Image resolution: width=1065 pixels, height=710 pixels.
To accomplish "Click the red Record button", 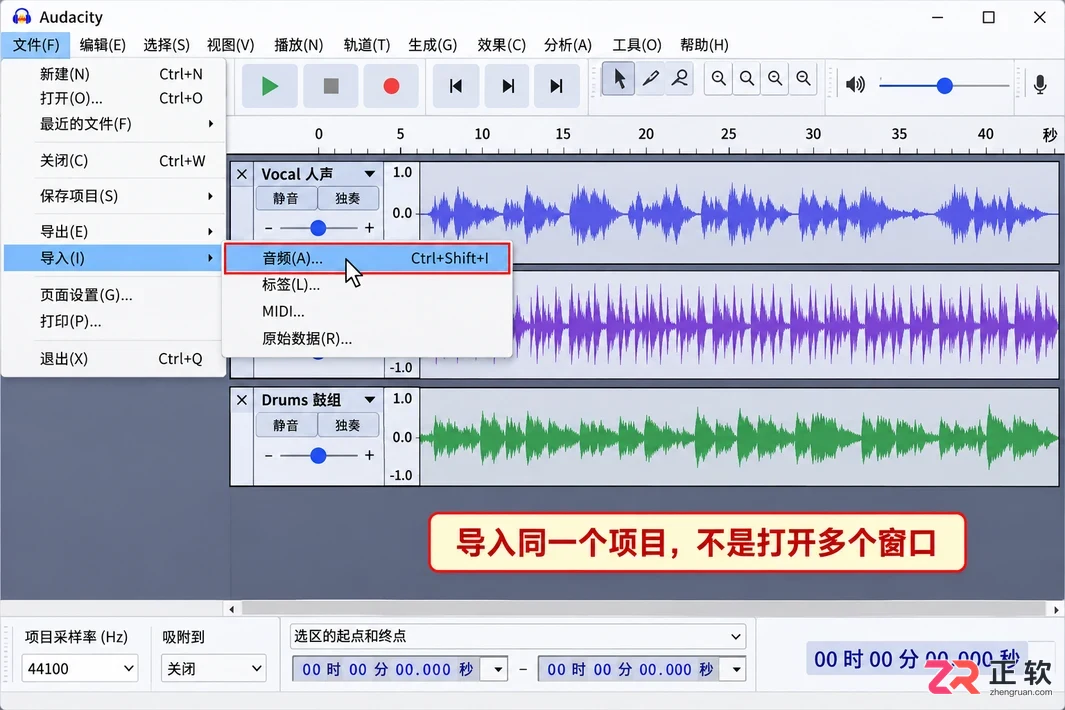I will pyautogui.click(x=391, y=86).
